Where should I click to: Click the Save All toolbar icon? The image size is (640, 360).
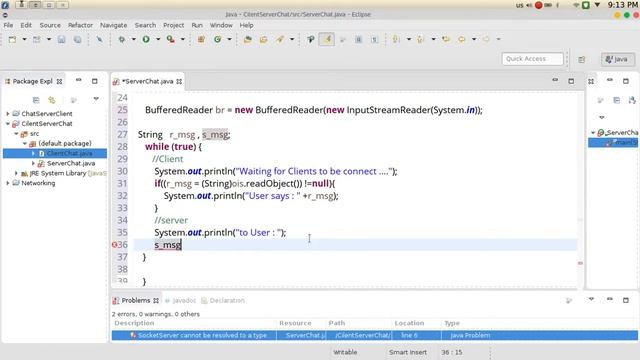(x=77, y=40)
